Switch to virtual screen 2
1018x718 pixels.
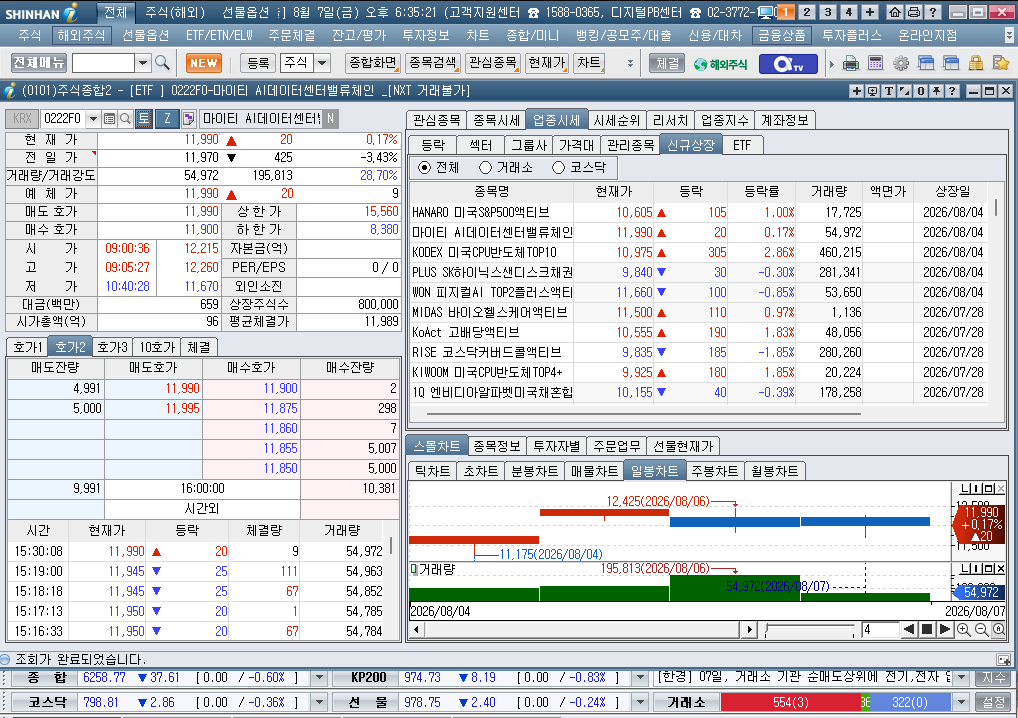[x=806, y=12]
